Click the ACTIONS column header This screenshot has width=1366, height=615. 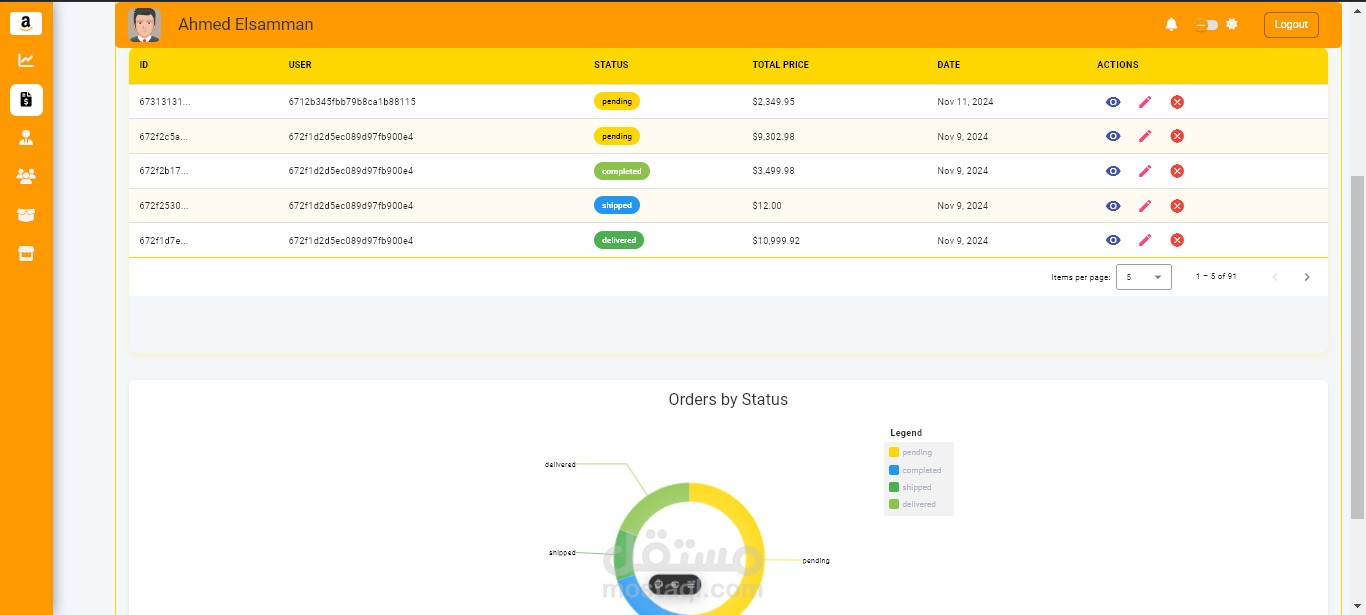tap(1118, 65)
